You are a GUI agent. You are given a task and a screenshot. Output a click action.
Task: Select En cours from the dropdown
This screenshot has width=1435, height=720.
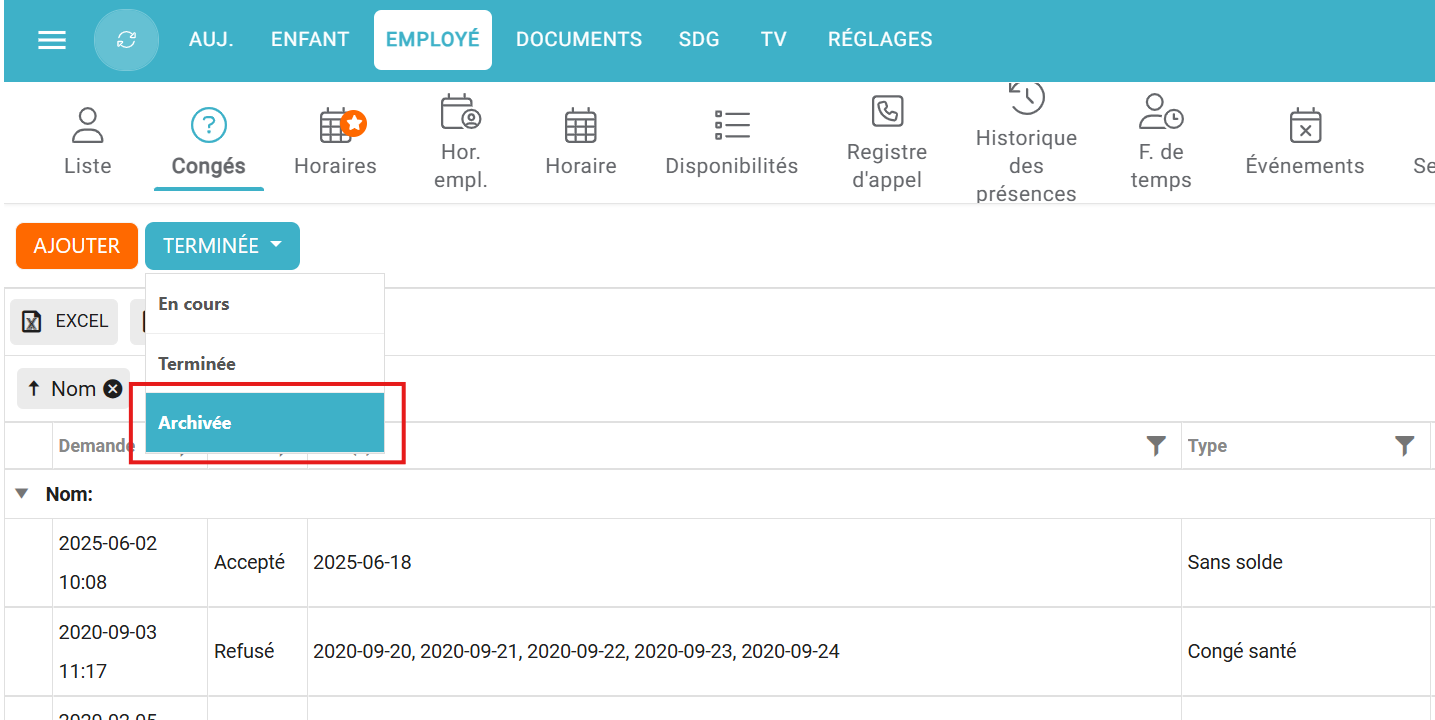pyautogui.click(x=265, y=304)
